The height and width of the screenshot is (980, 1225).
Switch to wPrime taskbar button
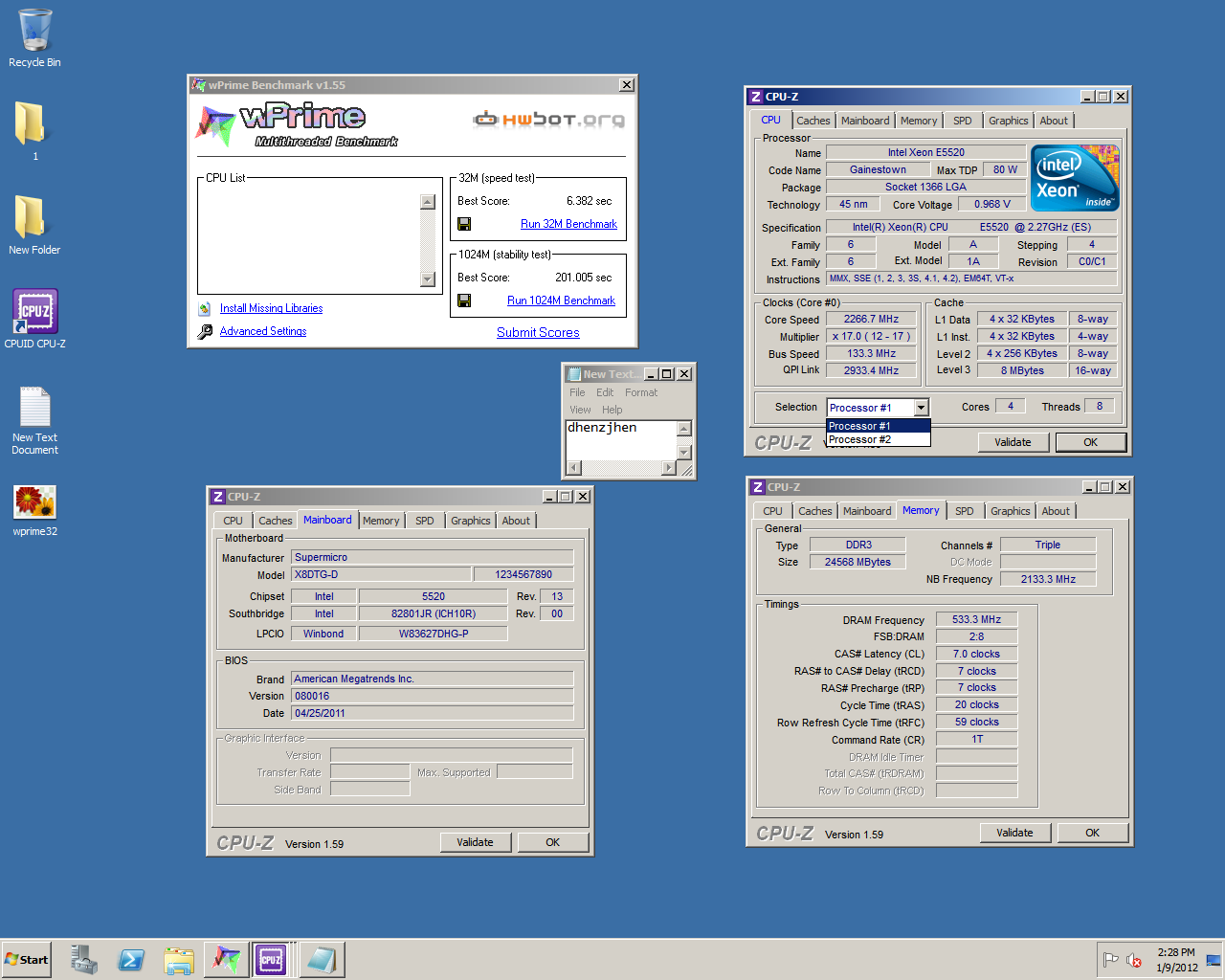226,960
